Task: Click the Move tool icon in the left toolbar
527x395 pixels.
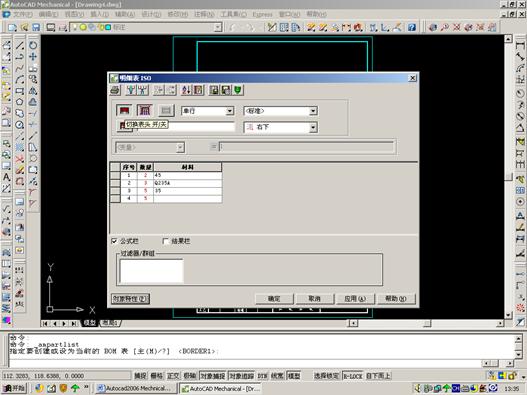Action: (x=33, y=56)
